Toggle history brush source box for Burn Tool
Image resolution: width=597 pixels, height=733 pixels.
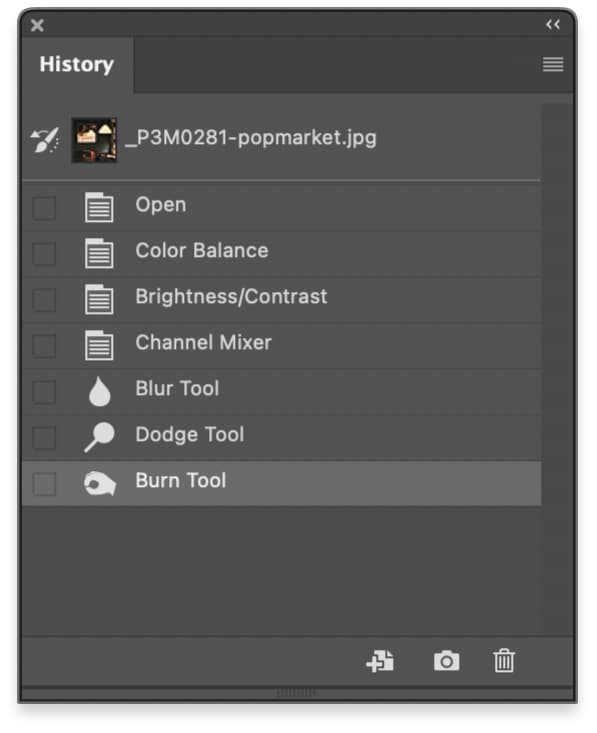(44, 483)
